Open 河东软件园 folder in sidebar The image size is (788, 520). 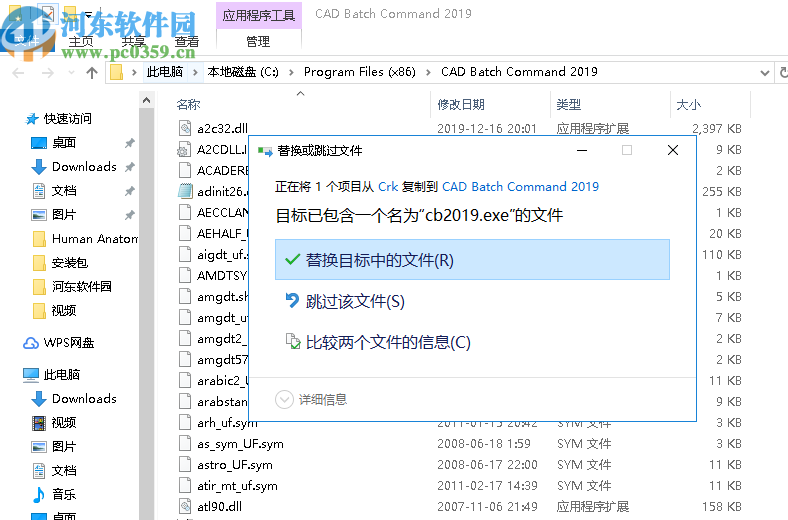[81, 287]
